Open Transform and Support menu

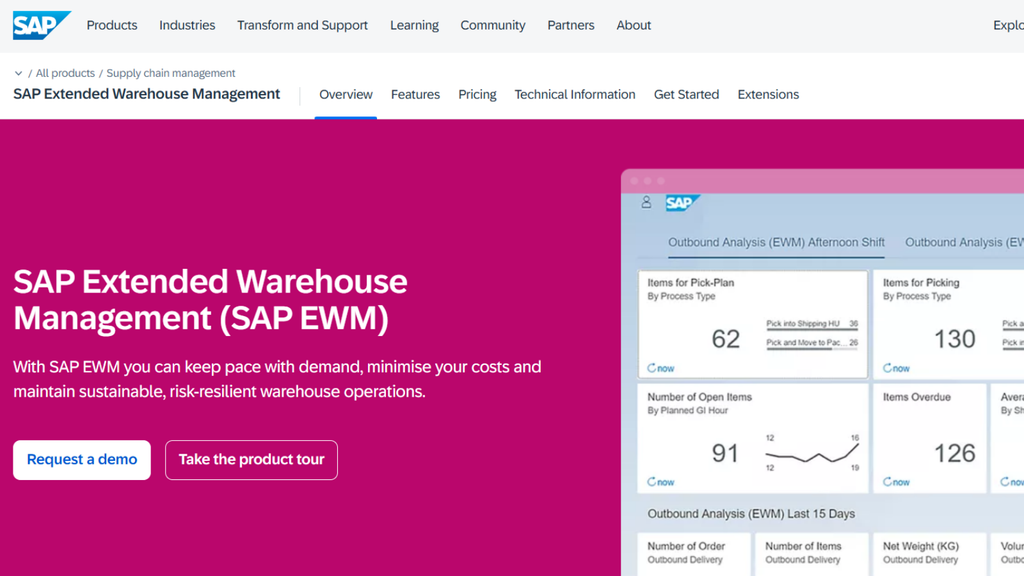pos(302,25)
